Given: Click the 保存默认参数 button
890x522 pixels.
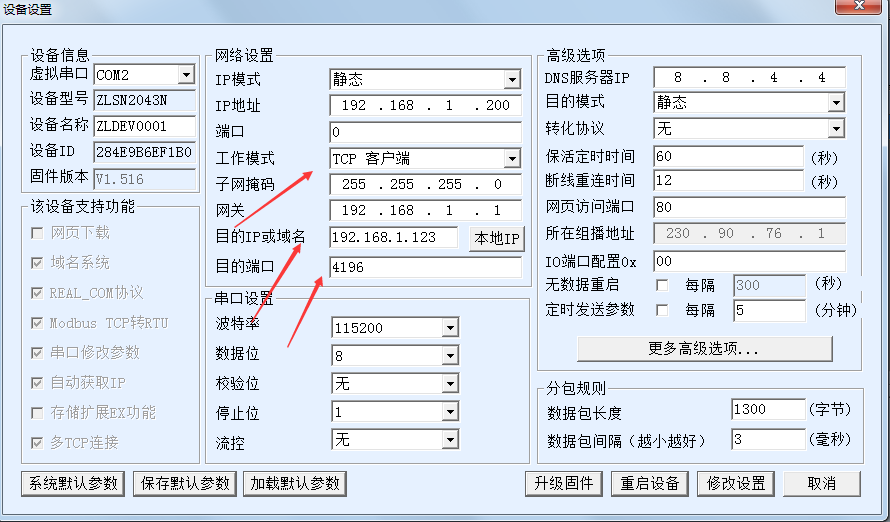Looking at the screenshot, I should click(x=181, y=483).
